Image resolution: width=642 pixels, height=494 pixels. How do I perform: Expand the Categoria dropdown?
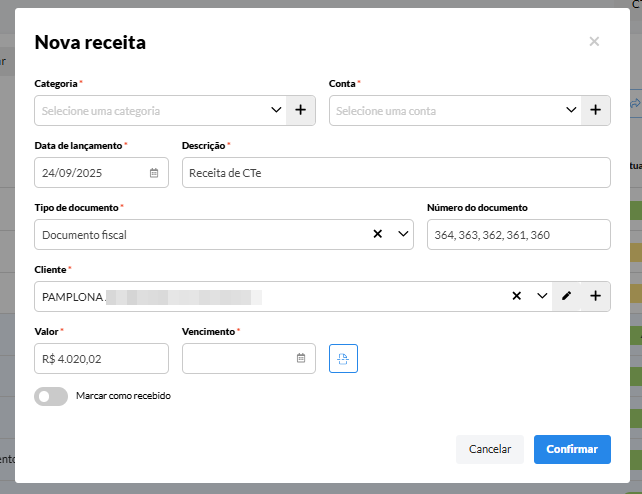276,110
